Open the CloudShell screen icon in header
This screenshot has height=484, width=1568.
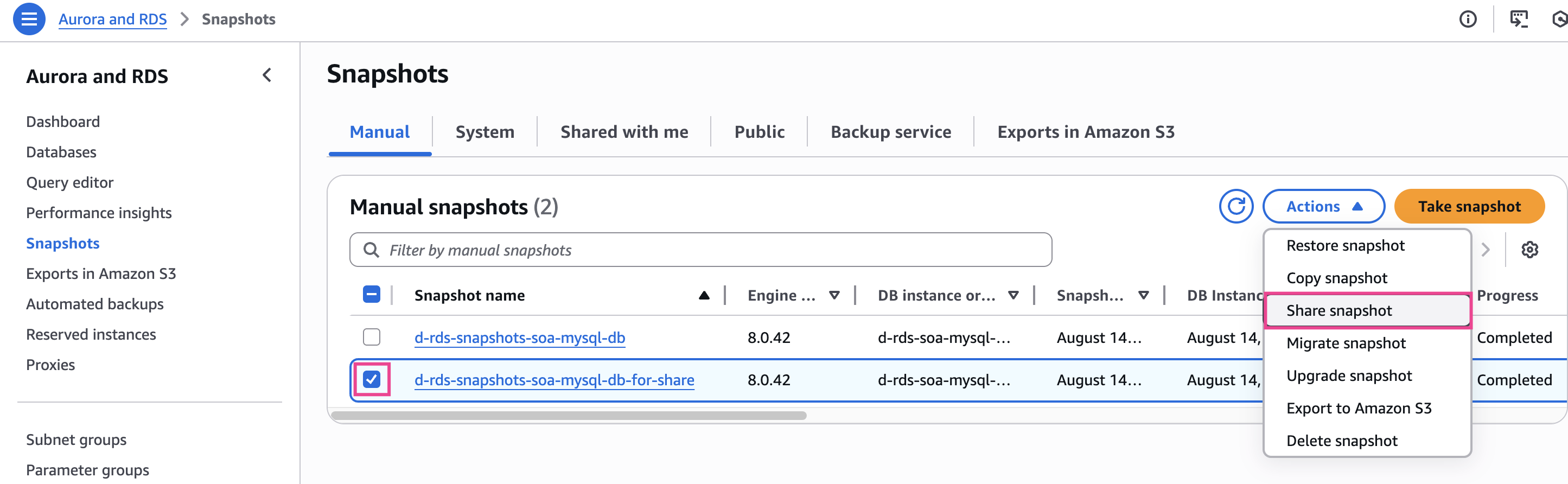pyautogui.click(x=1519, y=20)
